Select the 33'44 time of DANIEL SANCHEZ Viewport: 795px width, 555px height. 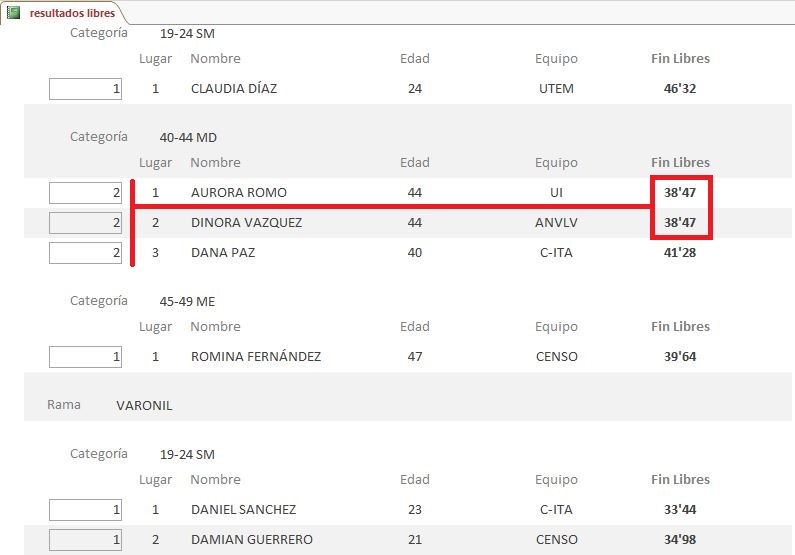coord(680,509)
